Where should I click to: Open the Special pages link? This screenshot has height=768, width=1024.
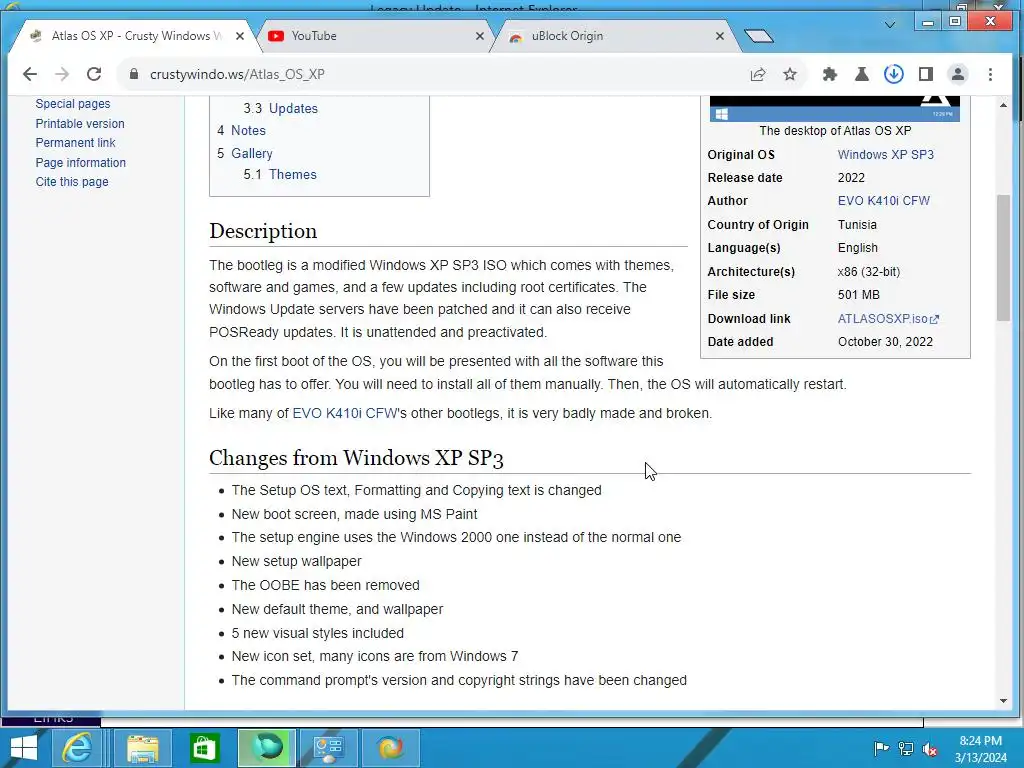pos(72,104)
